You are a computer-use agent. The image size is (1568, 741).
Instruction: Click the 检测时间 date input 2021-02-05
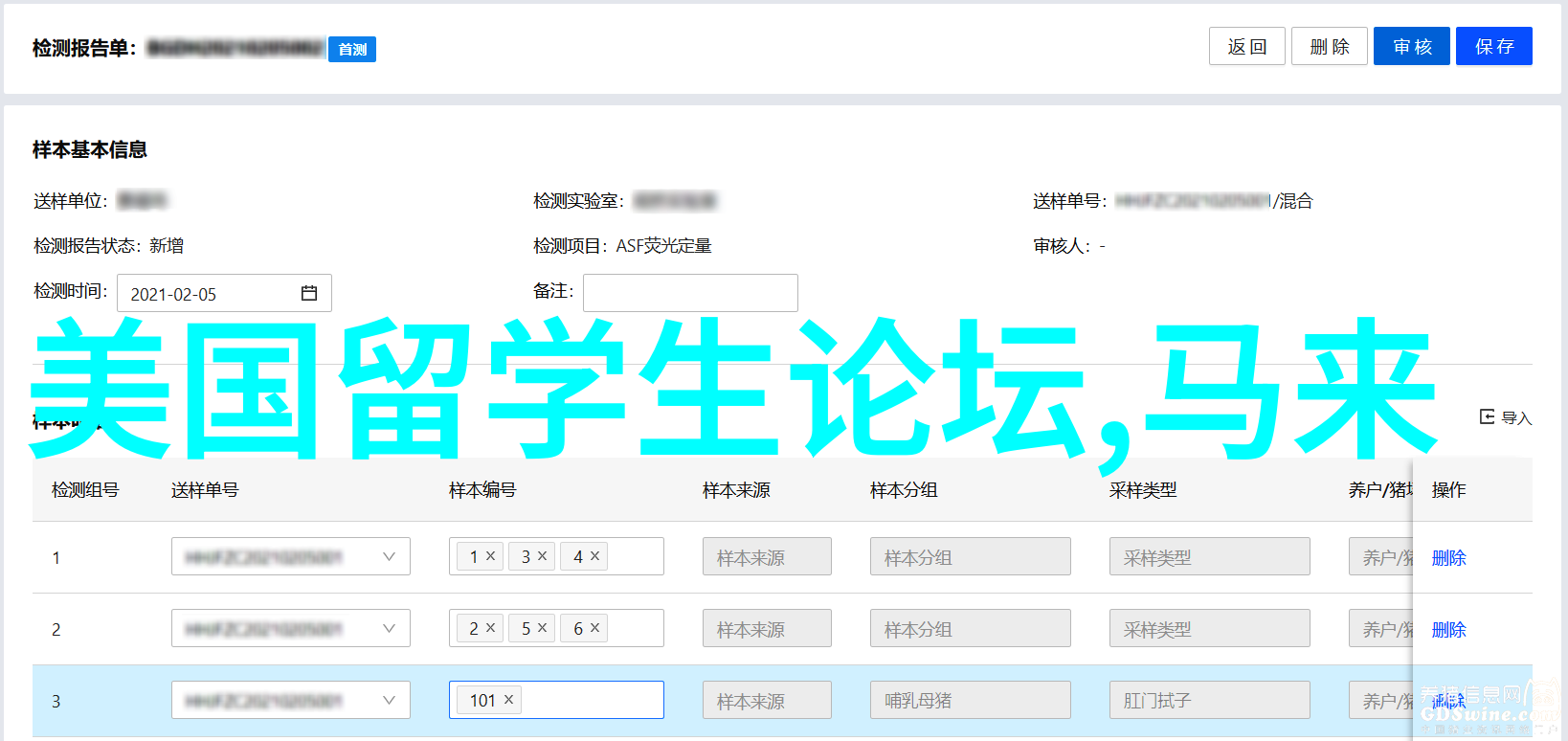point(224,293)
